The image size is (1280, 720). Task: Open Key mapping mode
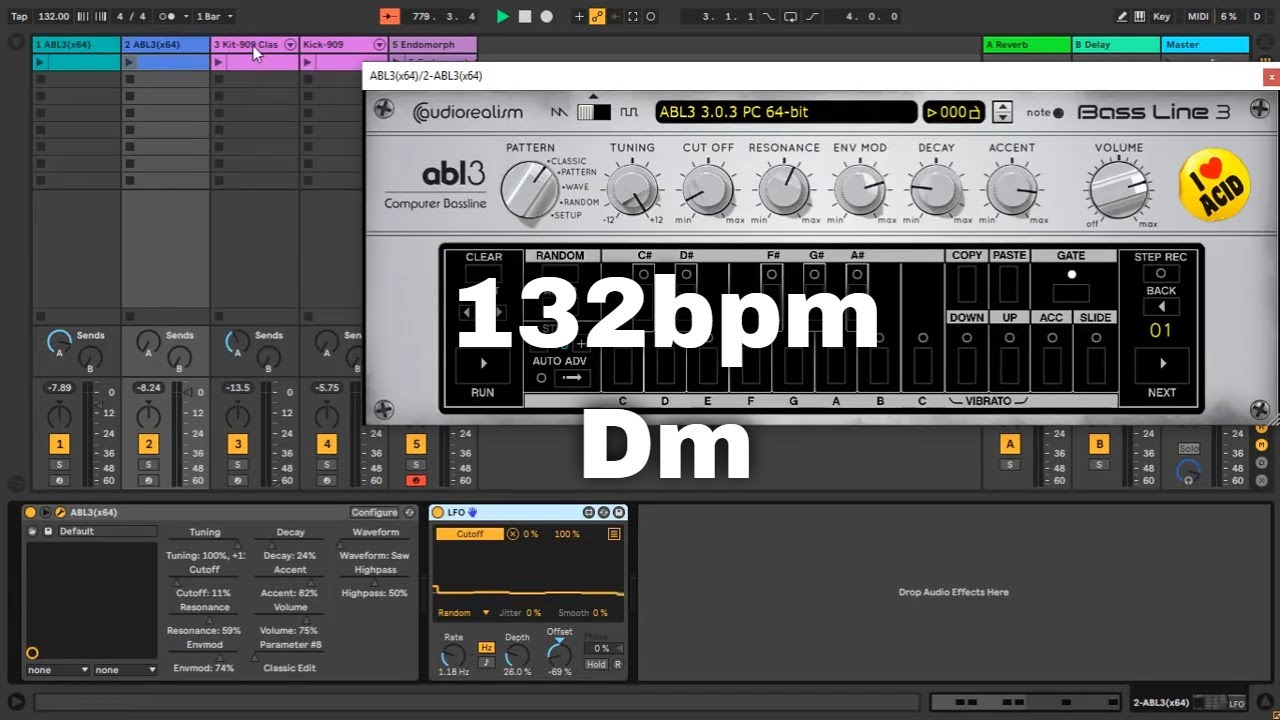[1161, 16]
